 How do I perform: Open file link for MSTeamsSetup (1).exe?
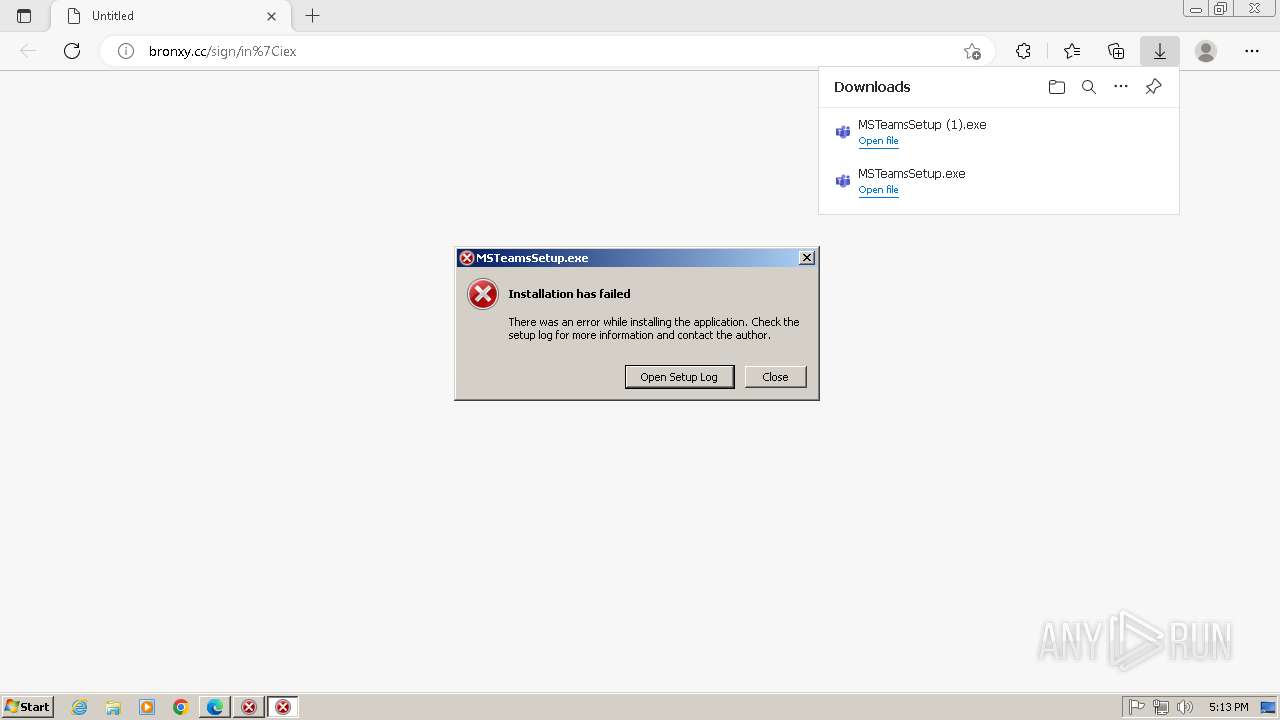[x=878, y=141]
